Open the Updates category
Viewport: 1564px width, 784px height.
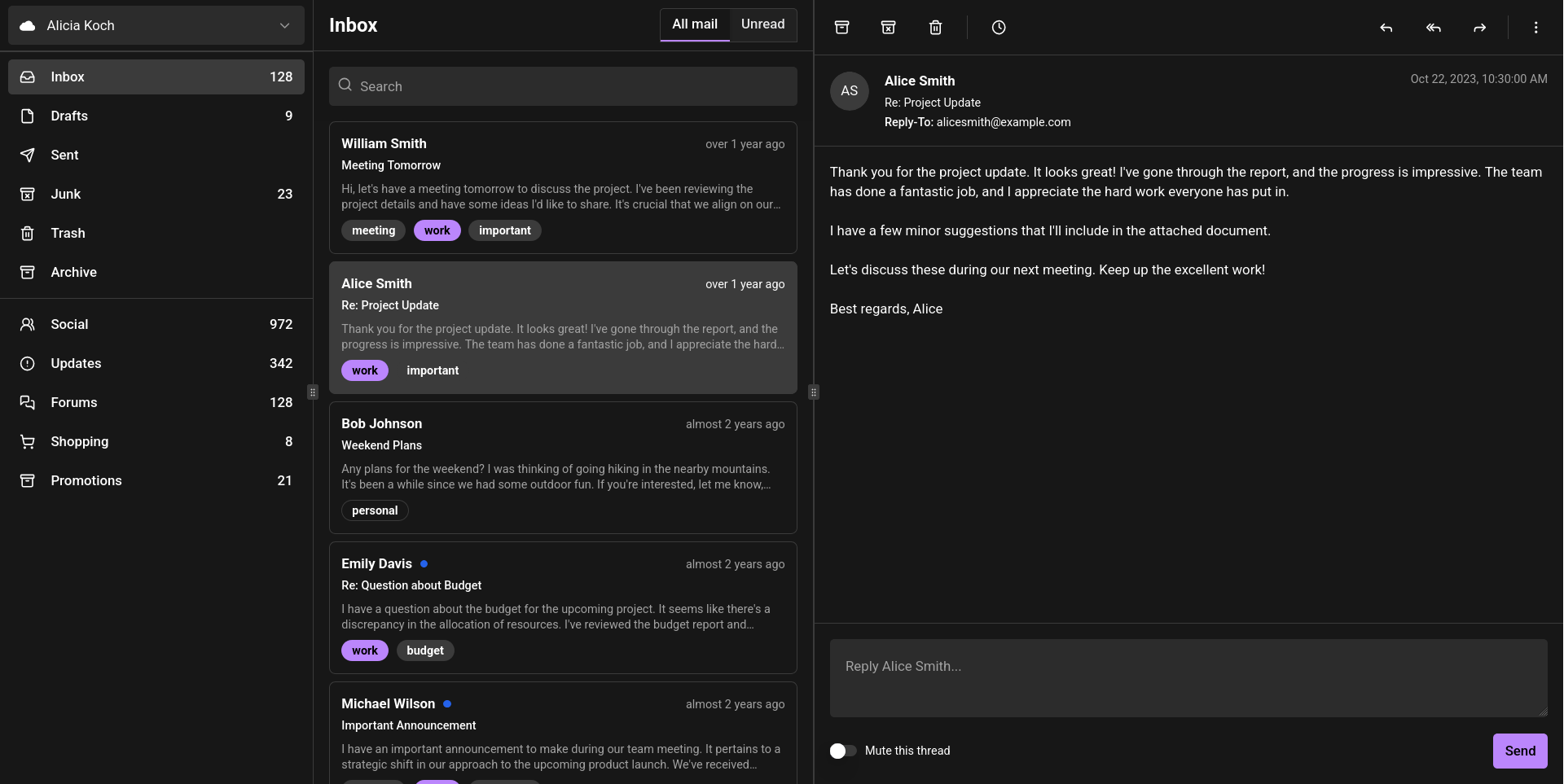coord(156,363)
